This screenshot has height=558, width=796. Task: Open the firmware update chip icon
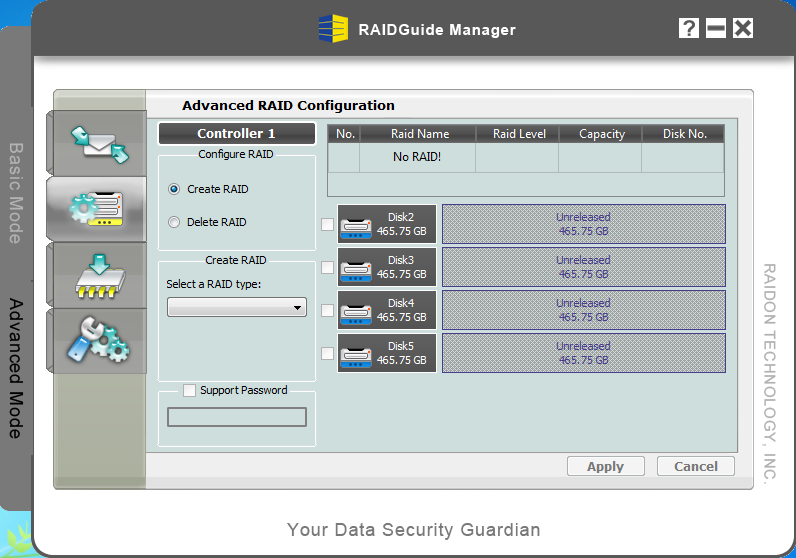(x=98, y=274)
